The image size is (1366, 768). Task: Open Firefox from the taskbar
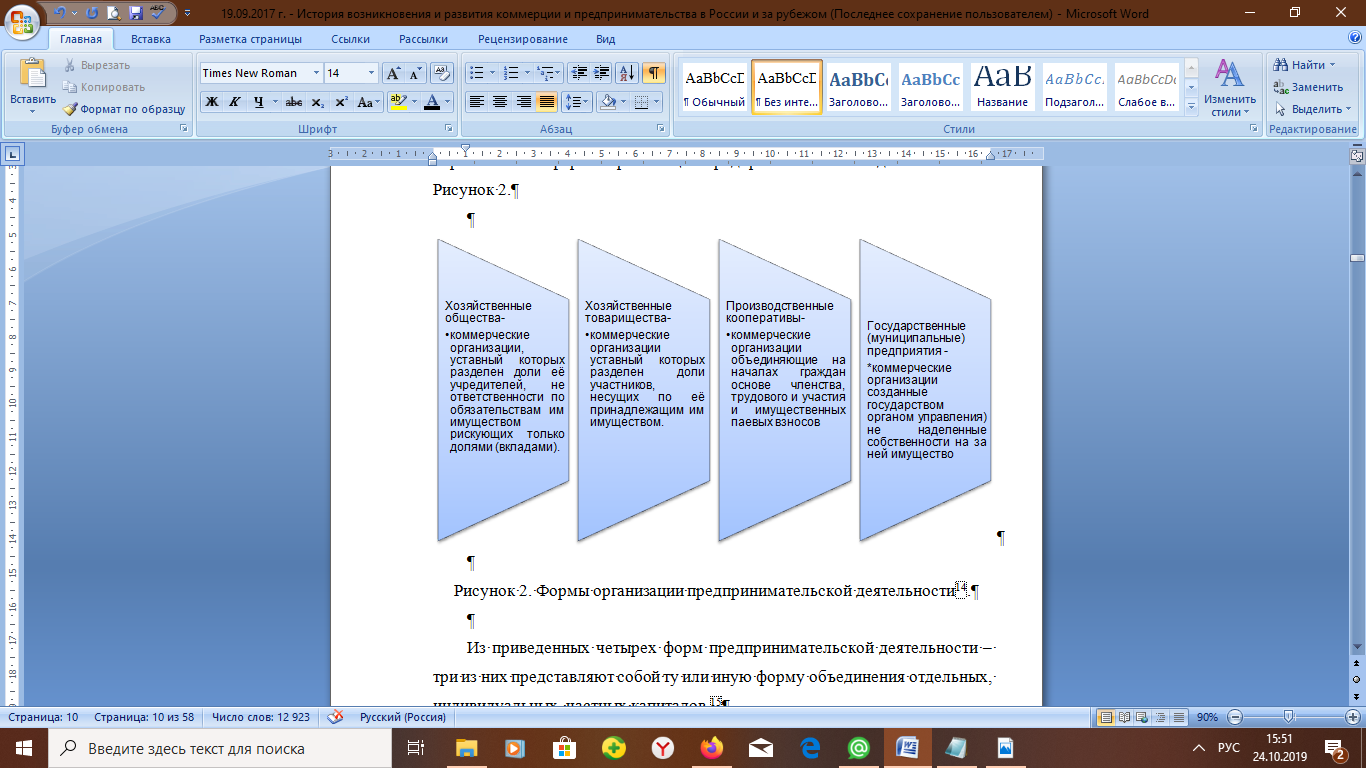(711, 747)
